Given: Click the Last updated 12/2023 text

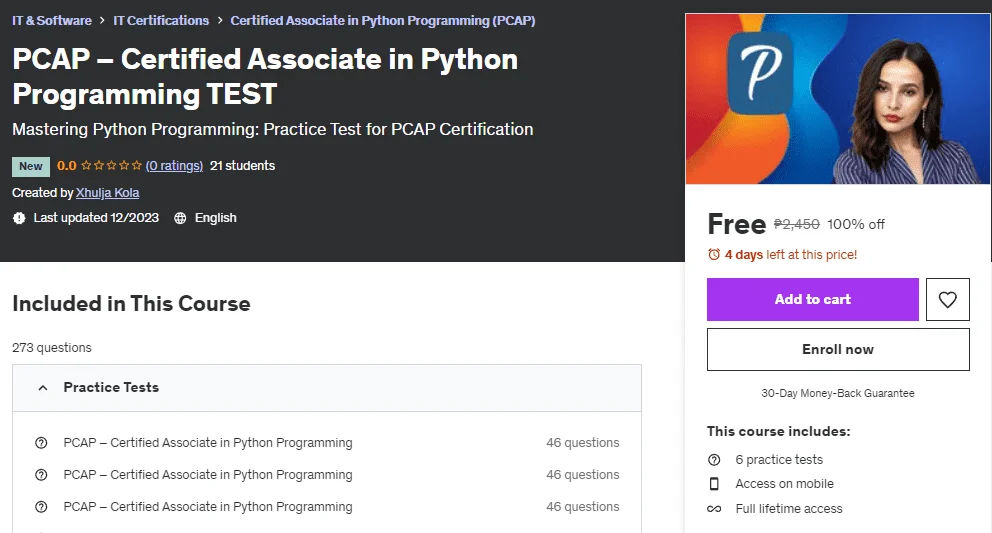Looking at the screenshot, I should 96,218.
